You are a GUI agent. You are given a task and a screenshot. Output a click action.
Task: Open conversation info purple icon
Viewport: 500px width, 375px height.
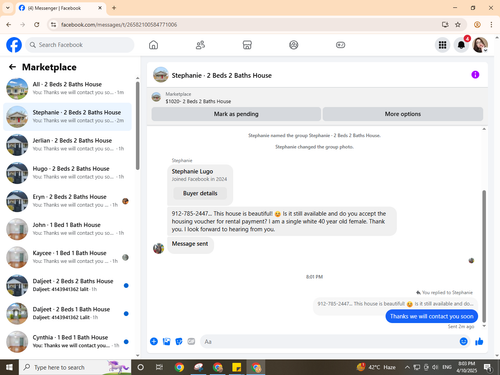(x=475, y=75)
